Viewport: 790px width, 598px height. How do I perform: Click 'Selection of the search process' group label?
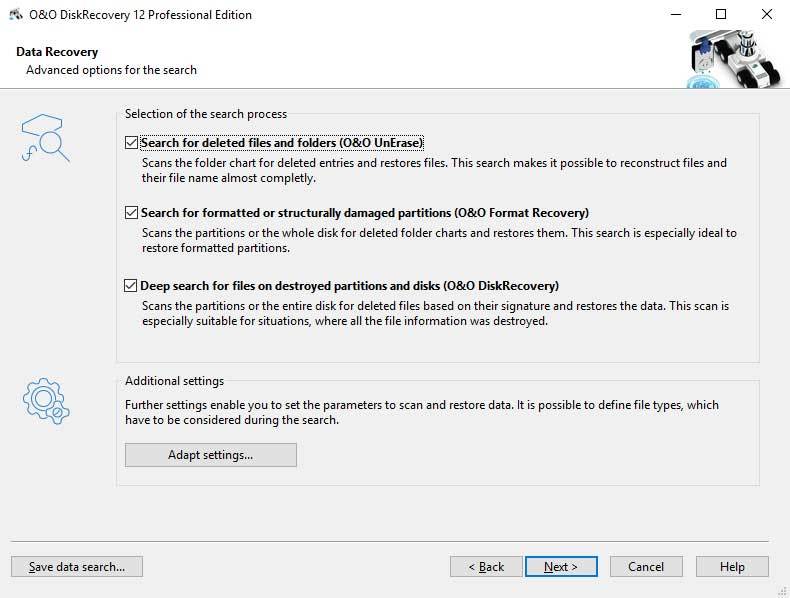(x=206, y=114)
